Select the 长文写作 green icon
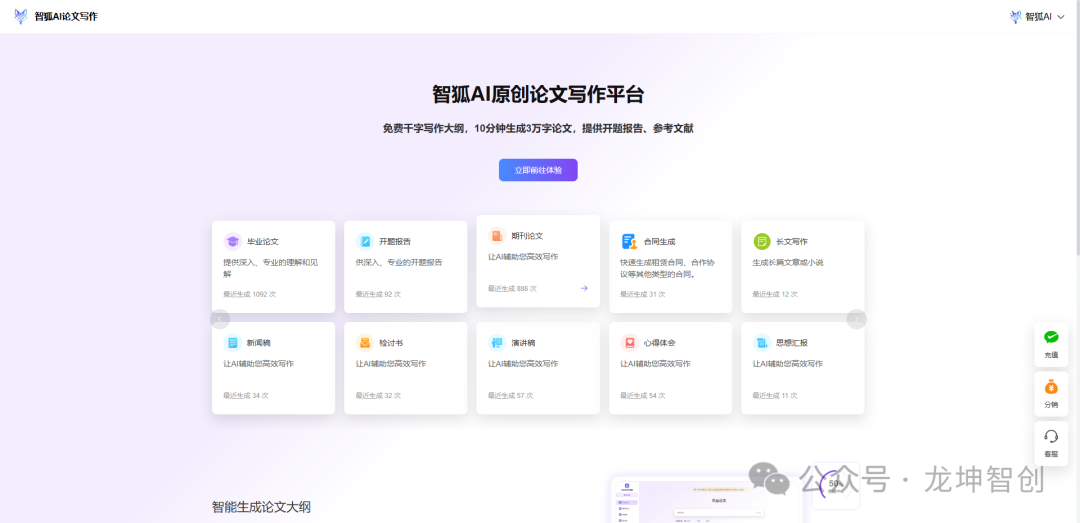The width and height of the screenshot is (1080, 523). click(762, 241)
